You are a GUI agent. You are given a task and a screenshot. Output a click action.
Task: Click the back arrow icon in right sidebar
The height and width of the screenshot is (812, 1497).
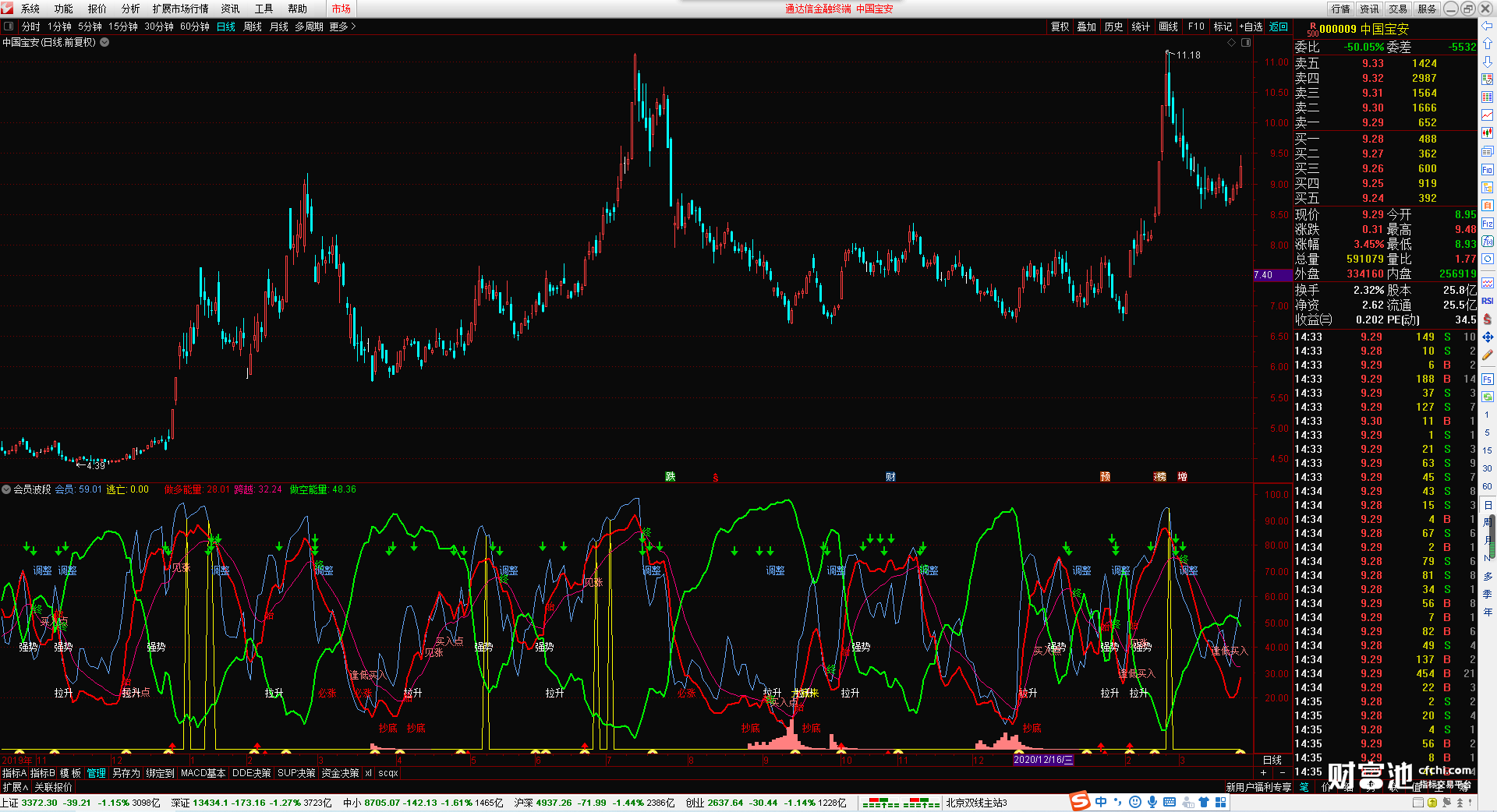coord(1487,26)
